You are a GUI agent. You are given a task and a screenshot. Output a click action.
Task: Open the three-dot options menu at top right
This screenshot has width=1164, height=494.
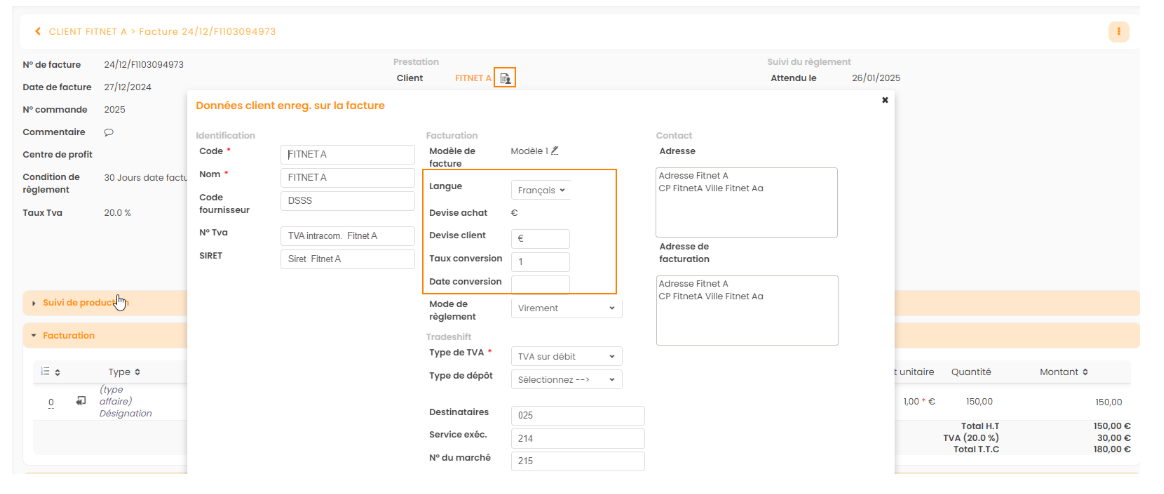(1118, 32)
